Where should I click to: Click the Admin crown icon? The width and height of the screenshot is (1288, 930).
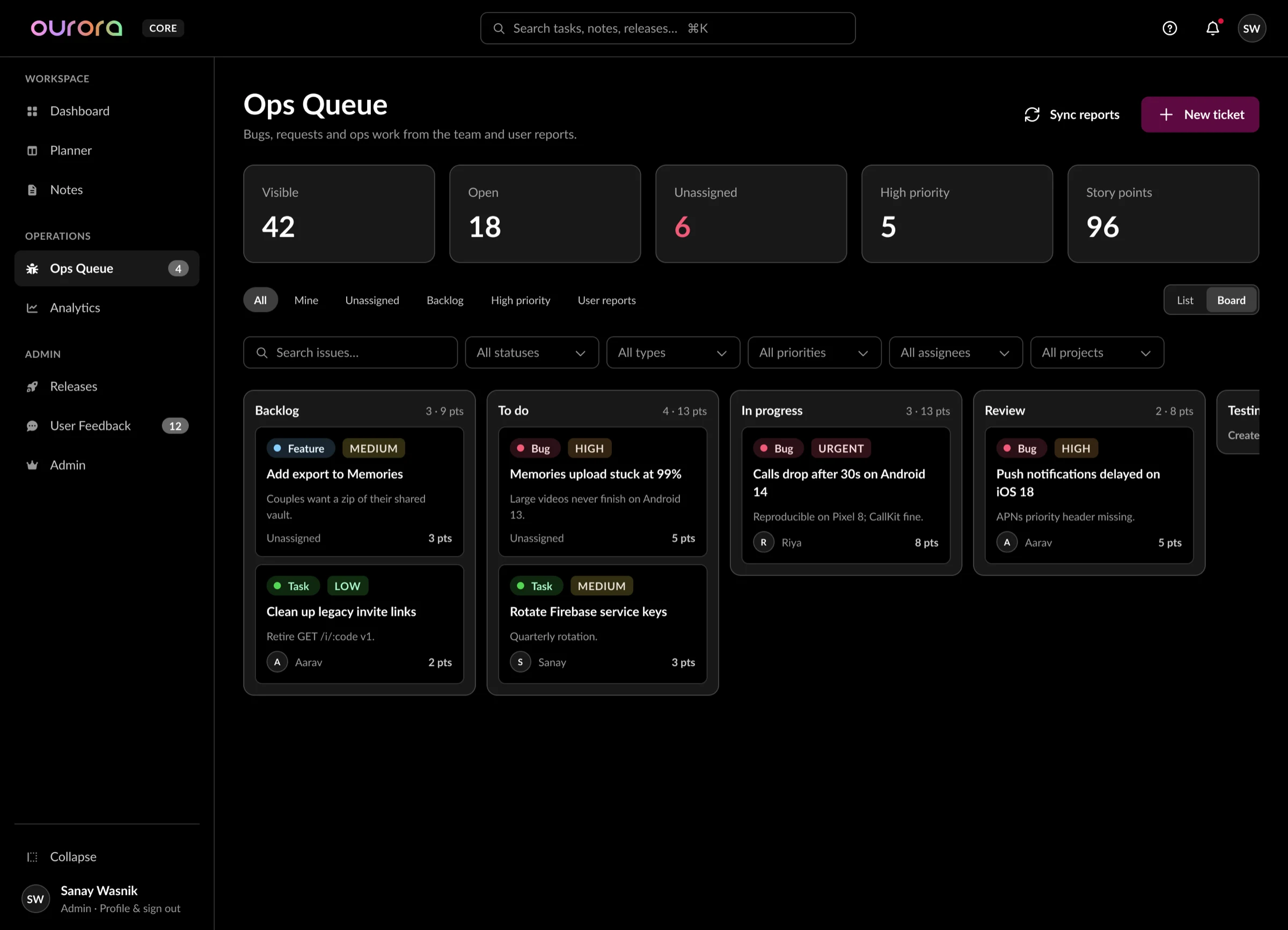click(32, 465)
